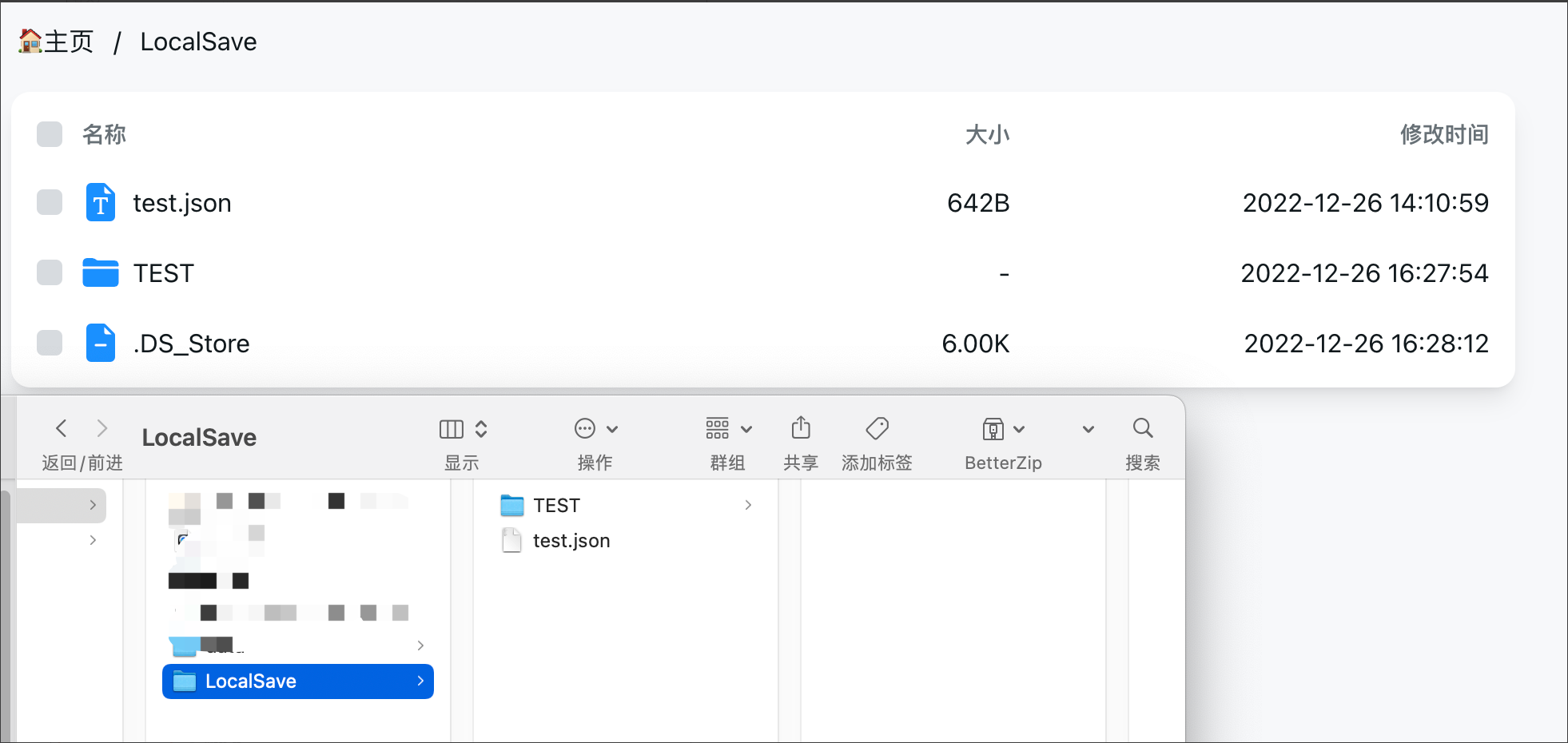Click the Finder back arrow
1568x743 pixels.
[62, 428]
